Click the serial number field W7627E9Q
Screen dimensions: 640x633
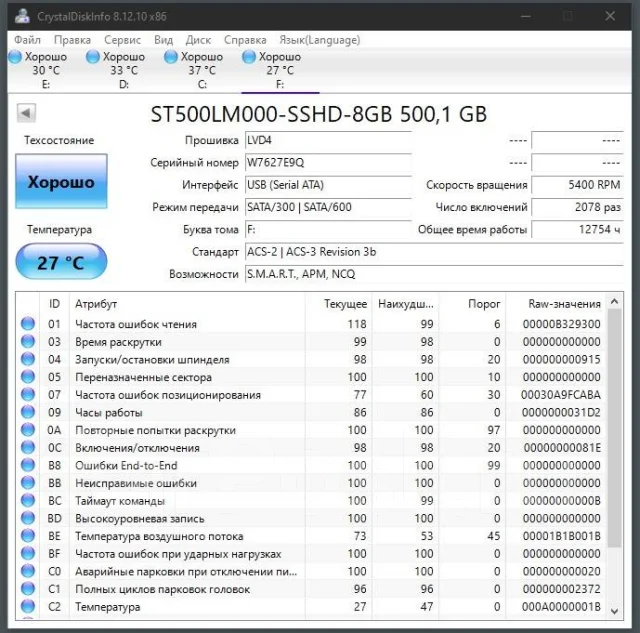point(328,163)
